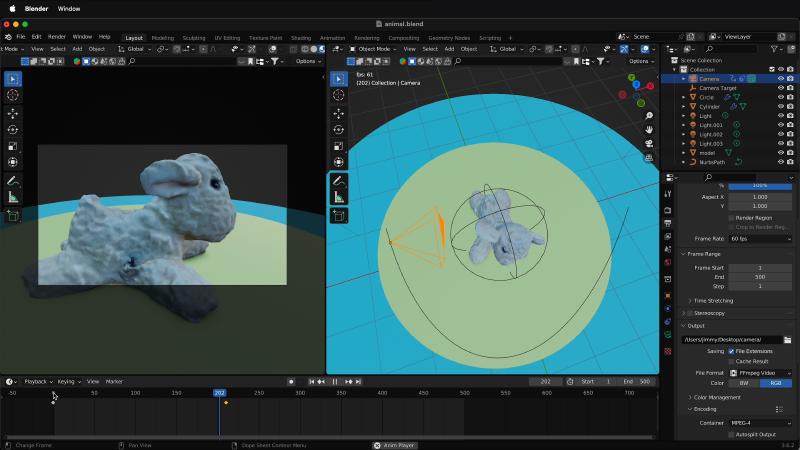Click the Marker menu in timeline

pyautogui.click(x=114, y=382)
